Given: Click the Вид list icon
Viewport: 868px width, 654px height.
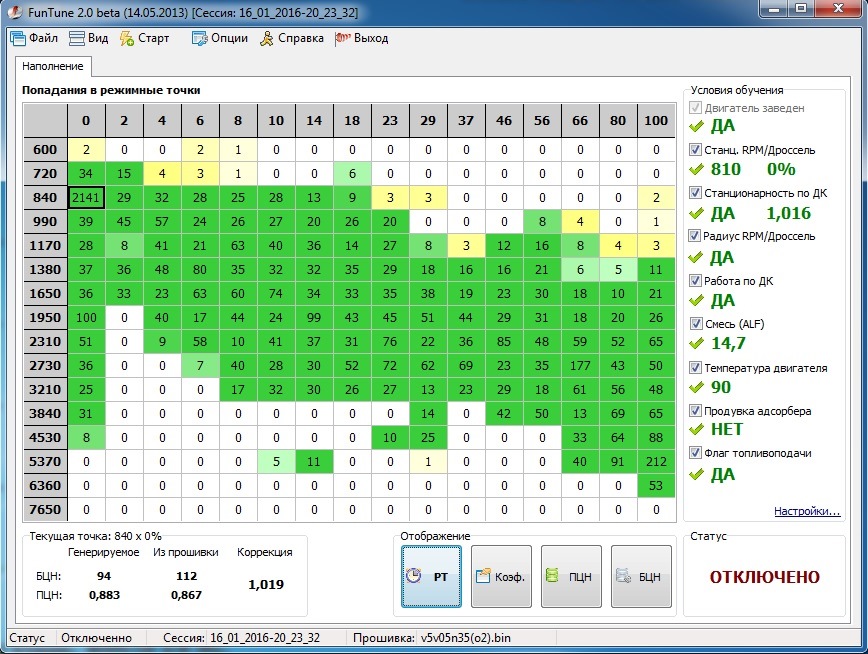Looking at the screenshot, I should pyautogui.click(x=76, y=39).
